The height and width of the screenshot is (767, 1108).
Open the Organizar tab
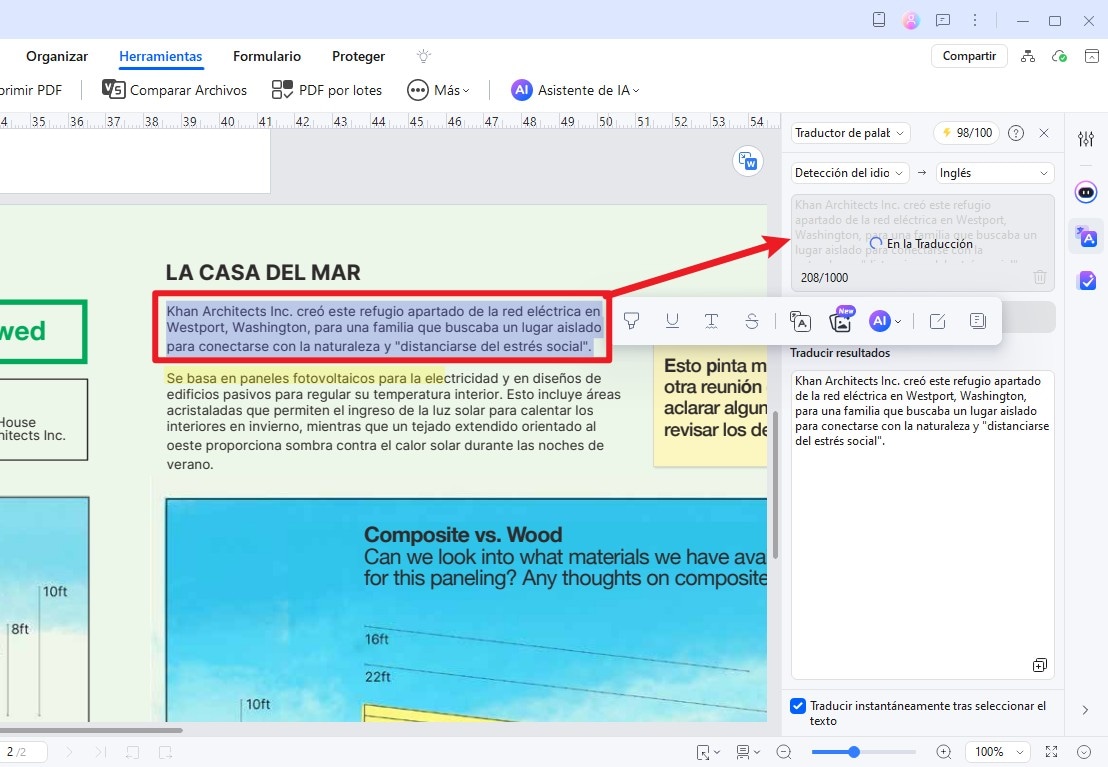coord(57,56)
